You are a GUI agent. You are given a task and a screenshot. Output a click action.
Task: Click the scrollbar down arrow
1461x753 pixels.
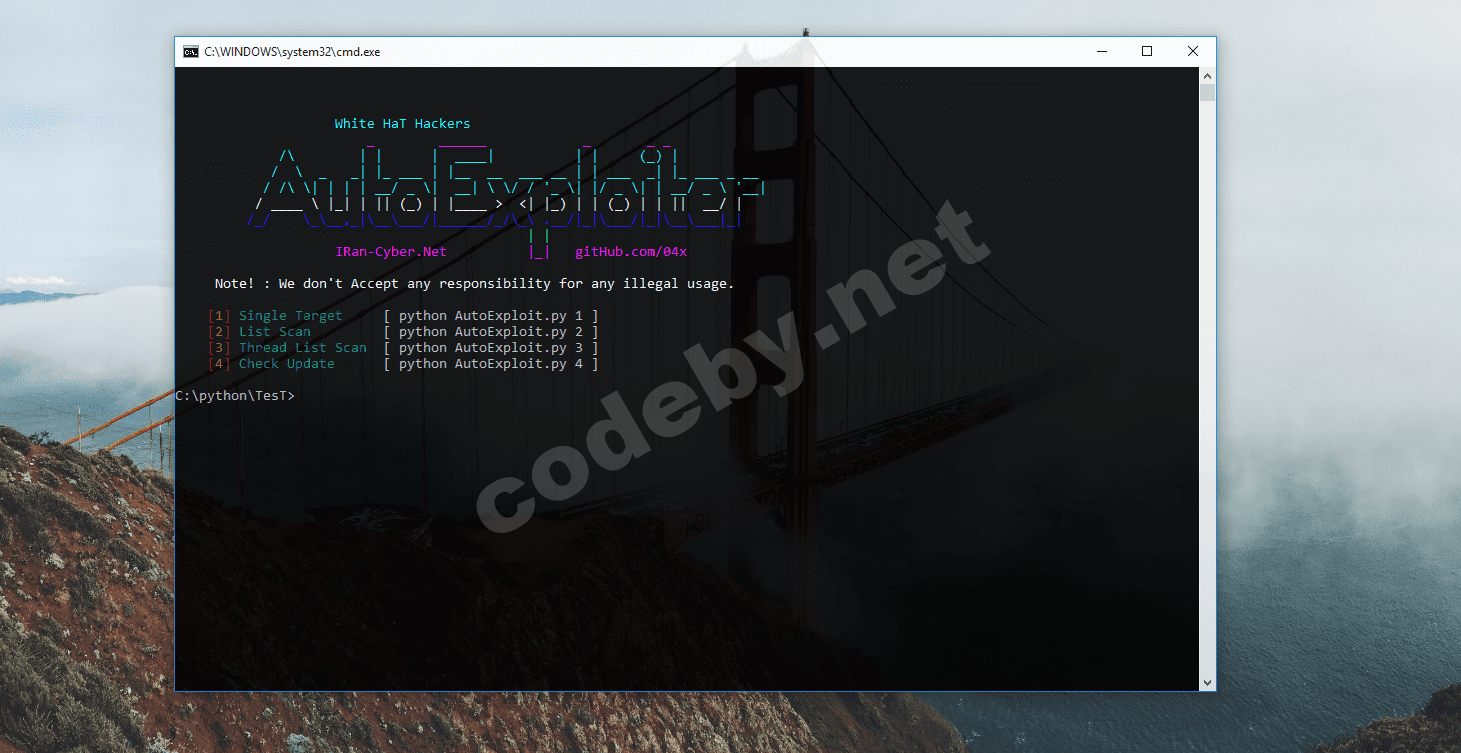coord(1207,682)
